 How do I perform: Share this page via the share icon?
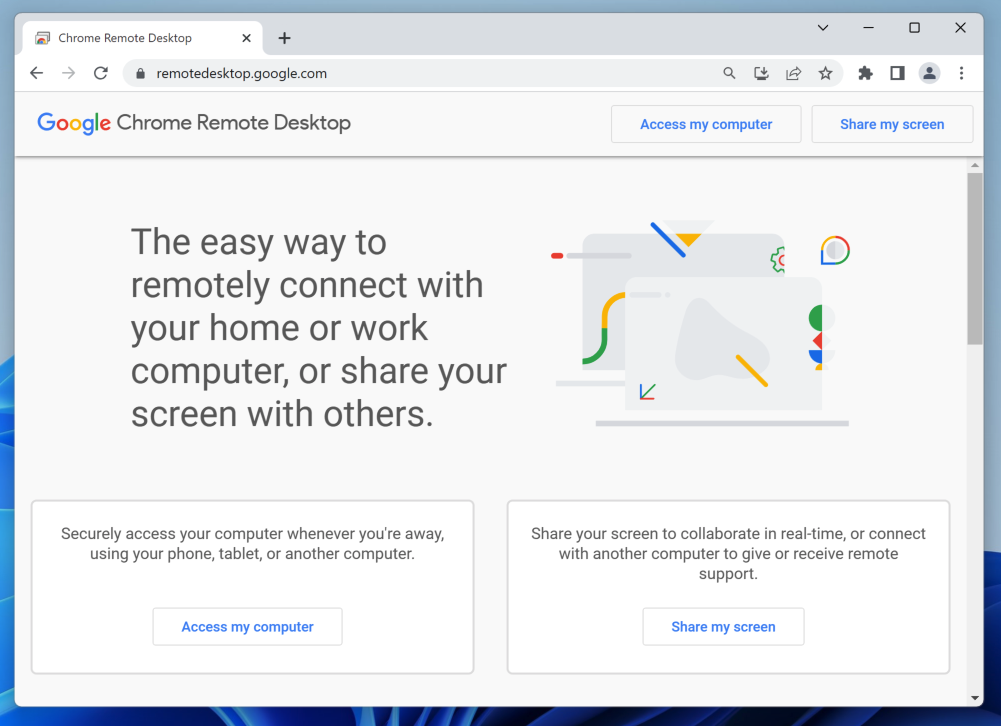point(793,73)
